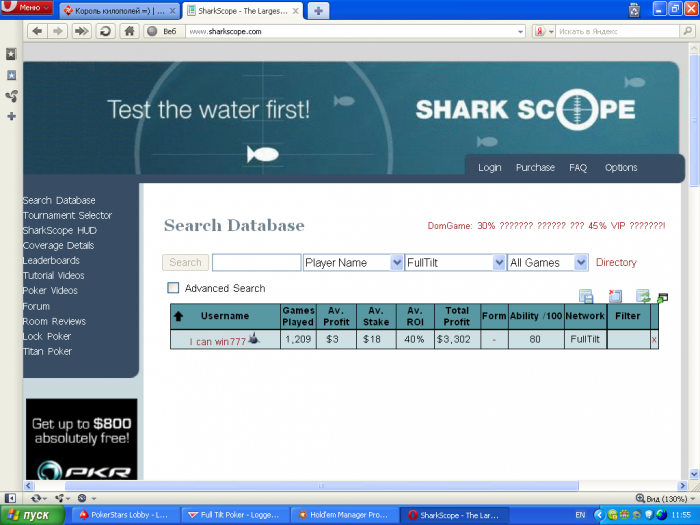The width and height of the screenshot is (700, 525).
Task: Open the zoom Вид (130%) control
Action: [666, 498]
